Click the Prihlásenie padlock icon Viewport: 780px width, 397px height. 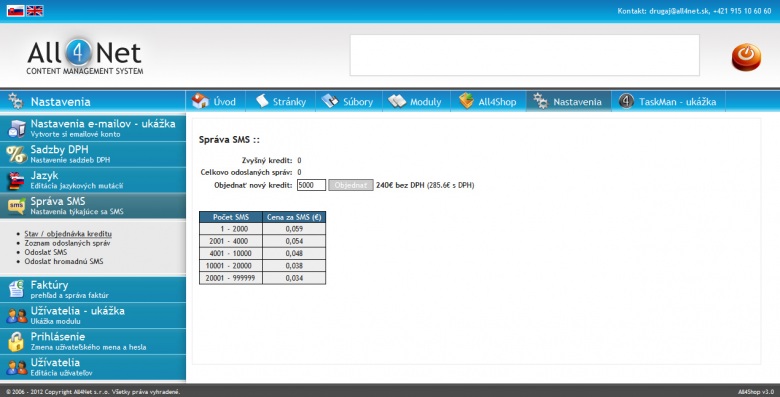pyautogui.click(x=16, y=341)
